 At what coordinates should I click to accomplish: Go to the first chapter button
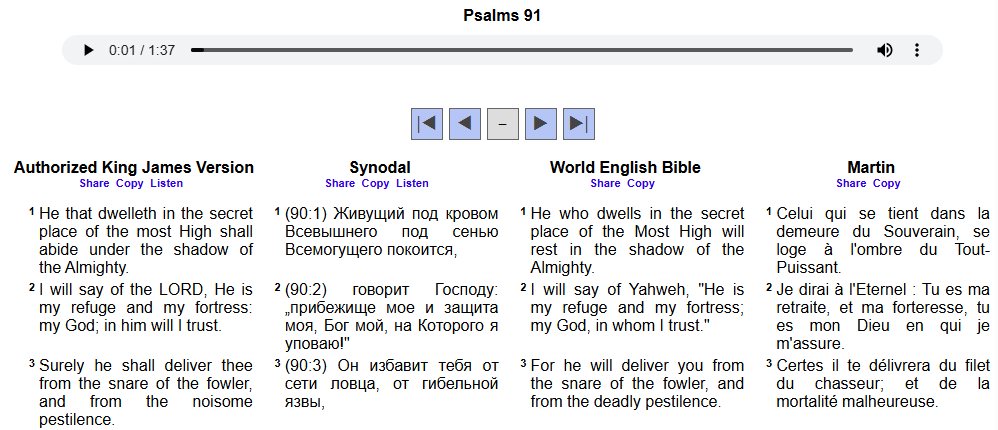click(x=427, y=124)
